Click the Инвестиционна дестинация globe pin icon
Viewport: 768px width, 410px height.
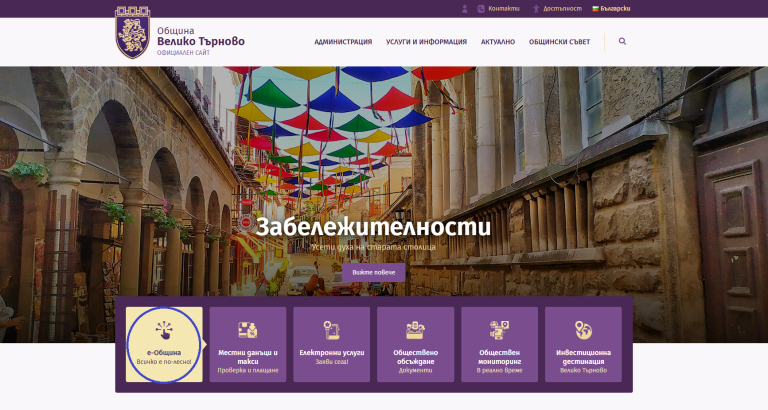[583, 330]
